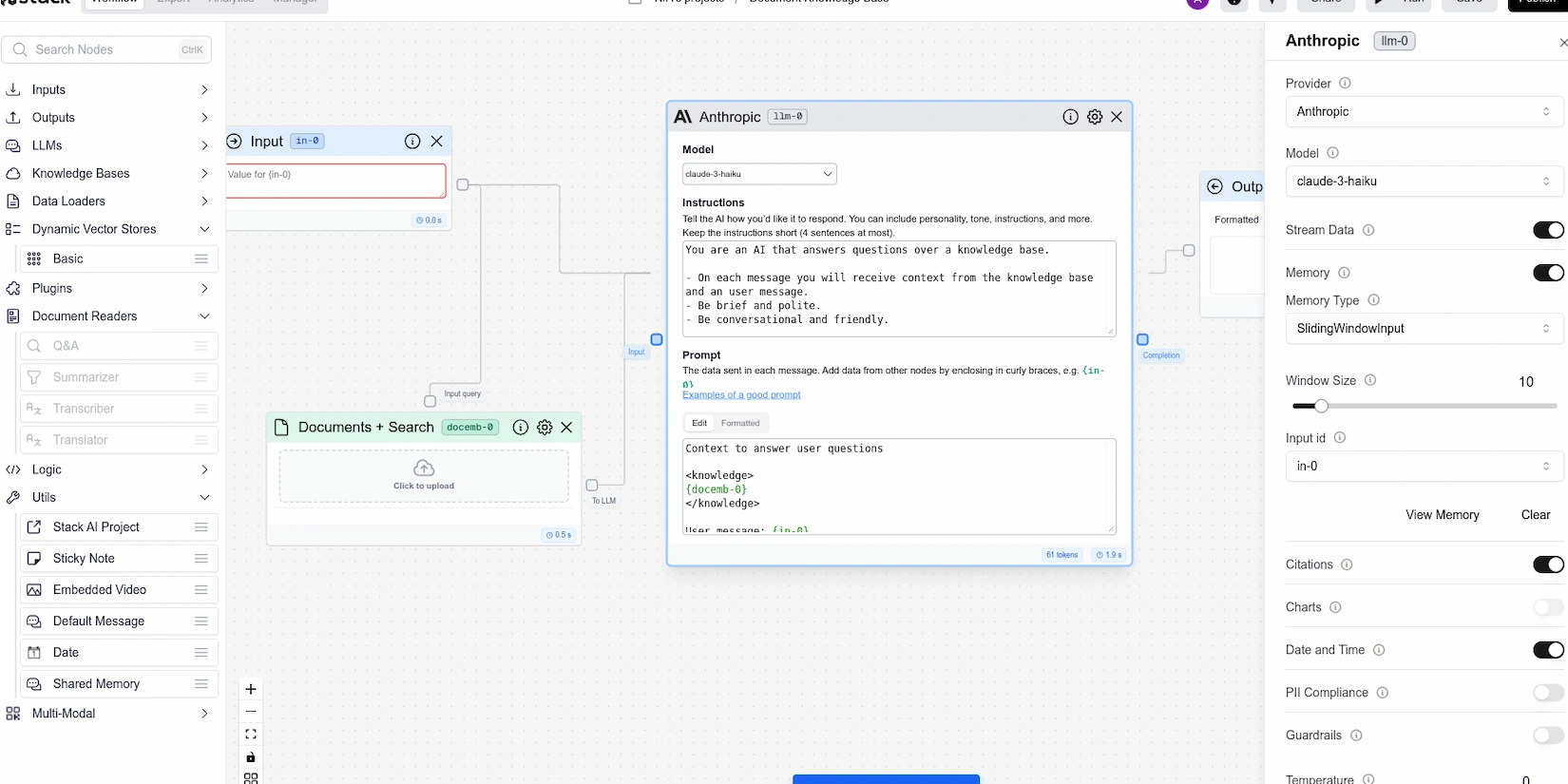This screenshot has height=784, width=1568.
Task: Click the canvas lock icon
Action: tap(251, 757)
